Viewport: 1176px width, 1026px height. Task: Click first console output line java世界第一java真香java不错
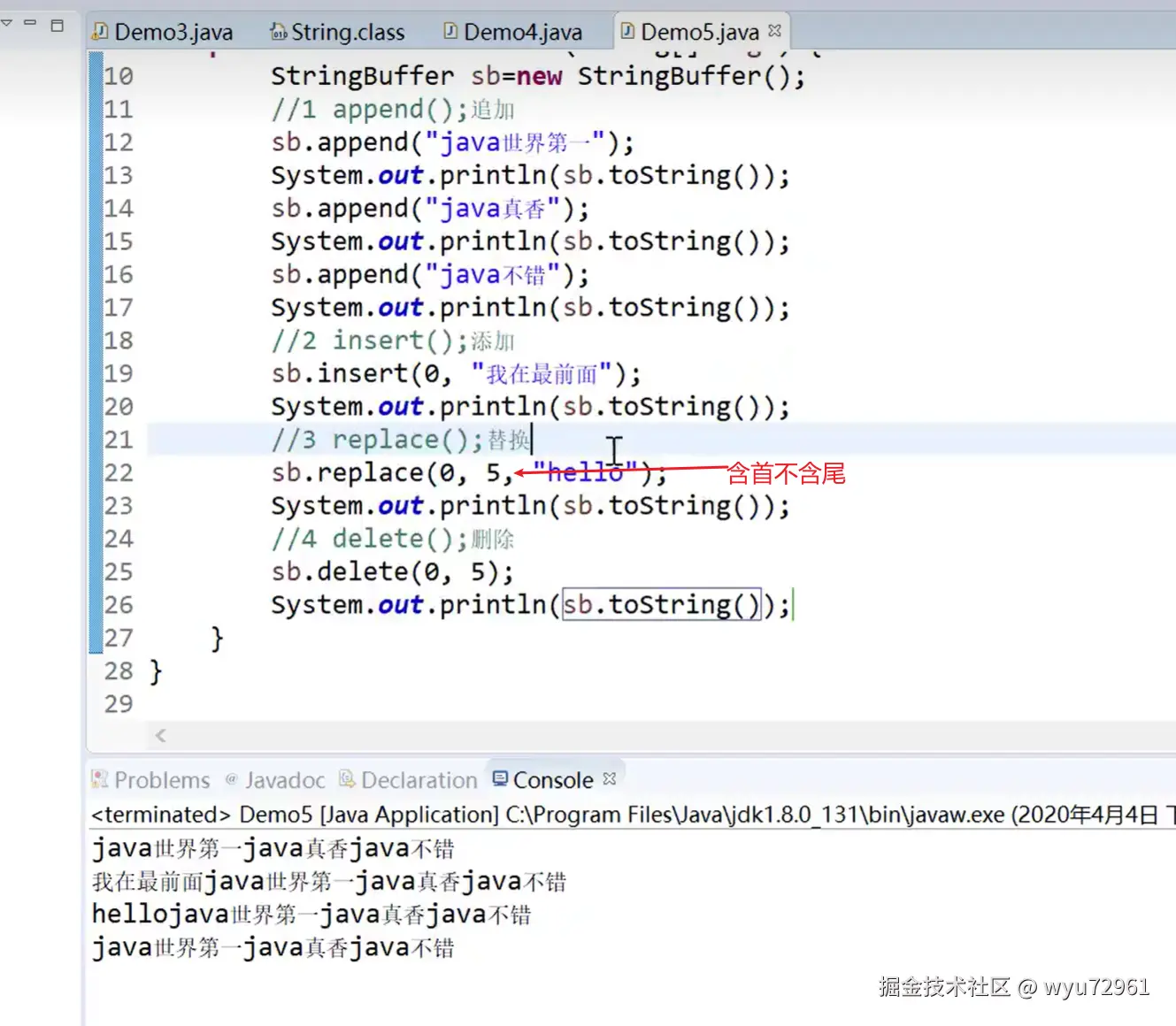(273, 849)
